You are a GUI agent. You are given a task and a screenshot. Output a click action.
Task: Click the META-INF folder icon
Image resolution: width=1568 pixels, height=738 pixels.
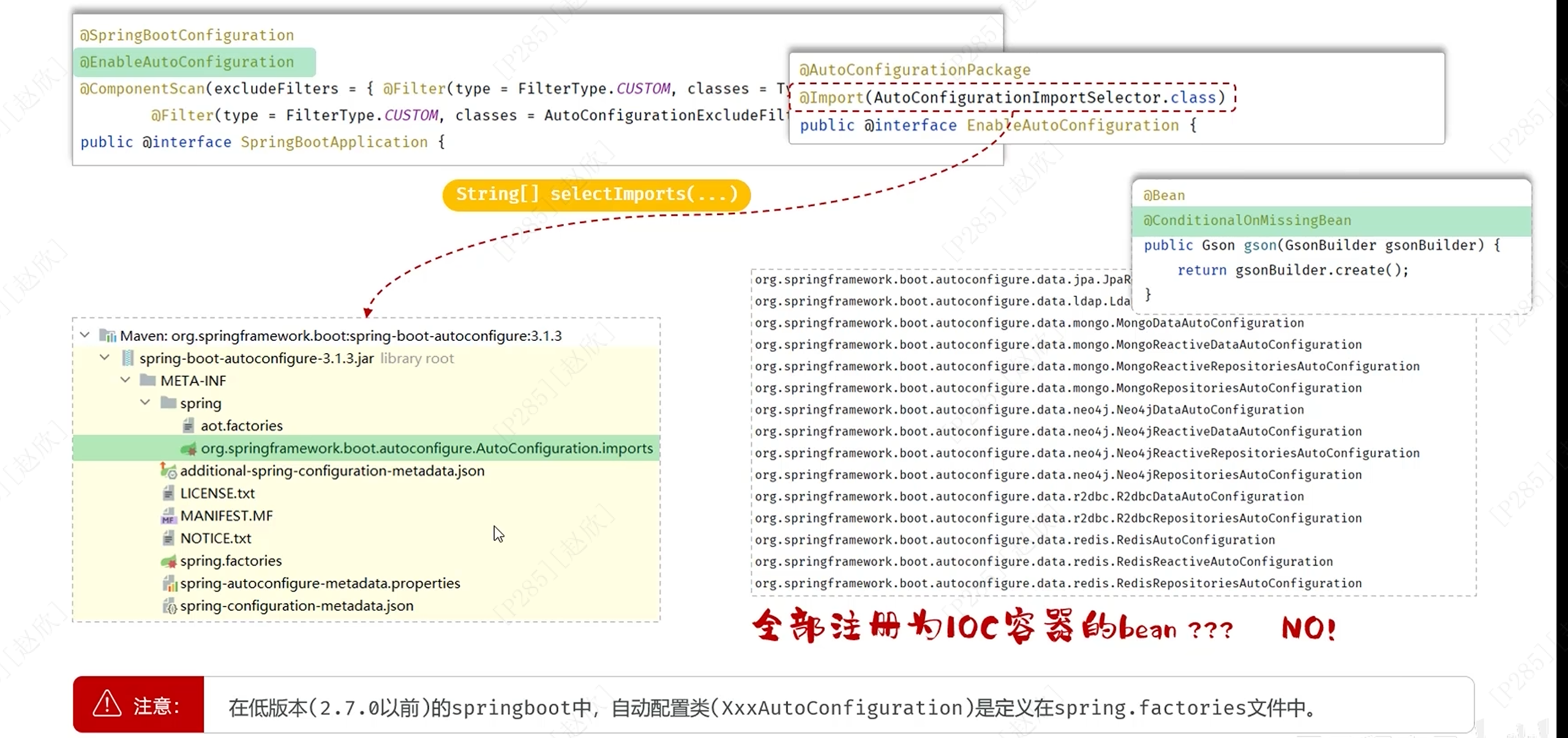pos(148,381)
